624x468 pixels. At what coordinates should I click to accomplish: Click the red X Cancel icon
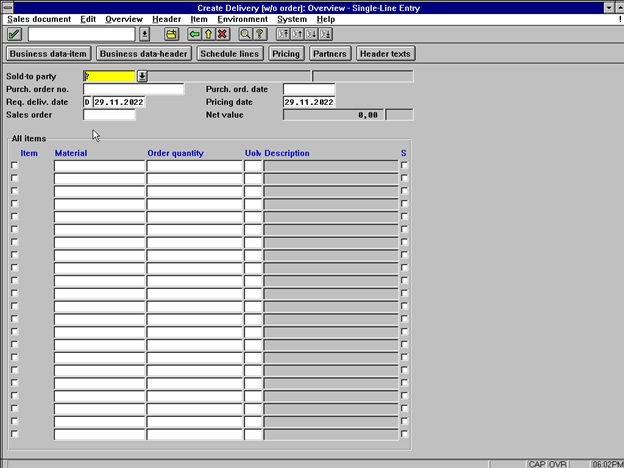pyautogui.click(x=222, y=34)
